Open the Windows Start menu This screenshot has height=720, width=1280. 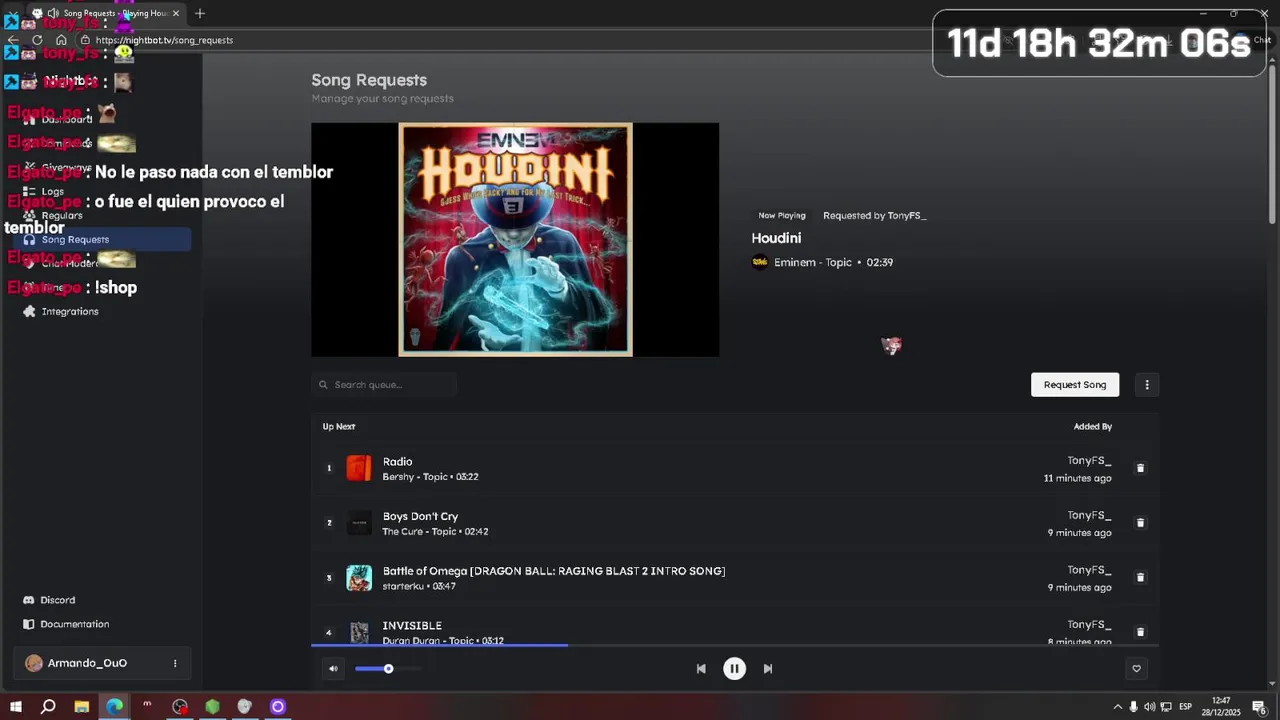[15, 706]
